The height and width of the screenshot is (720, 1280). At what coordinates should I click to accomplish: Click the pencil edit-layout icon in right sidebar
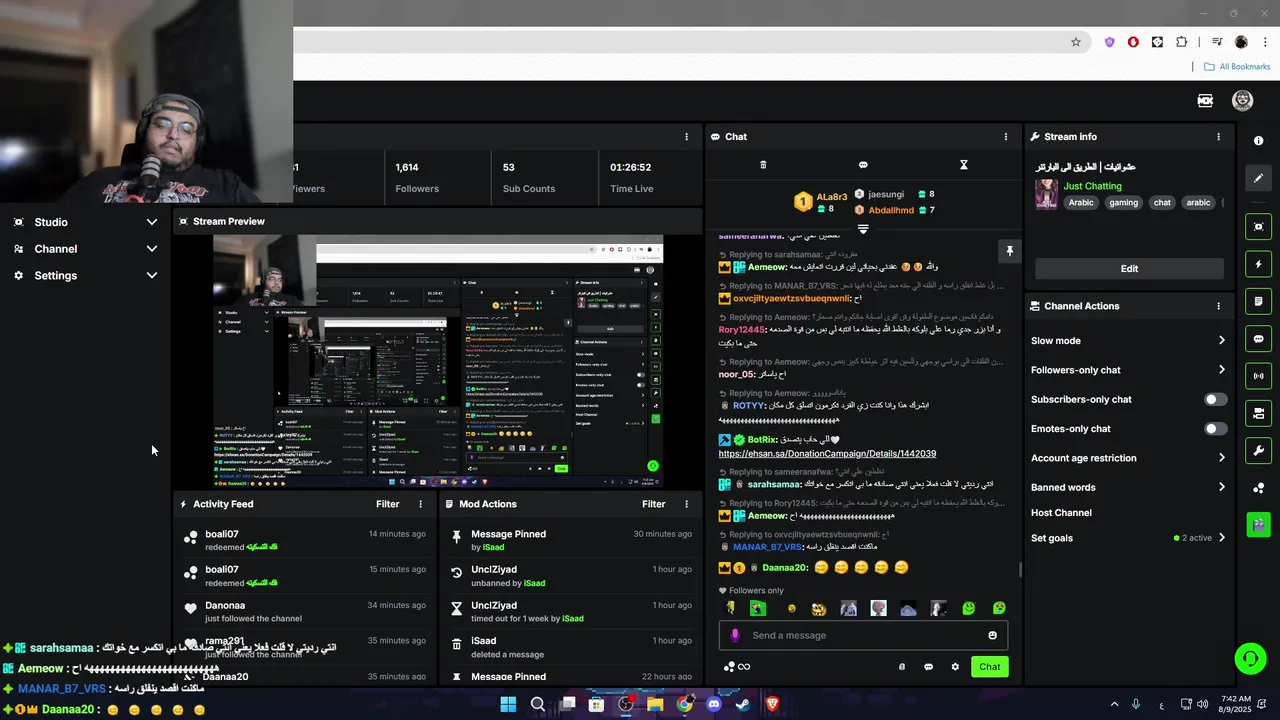(1259, 178)
